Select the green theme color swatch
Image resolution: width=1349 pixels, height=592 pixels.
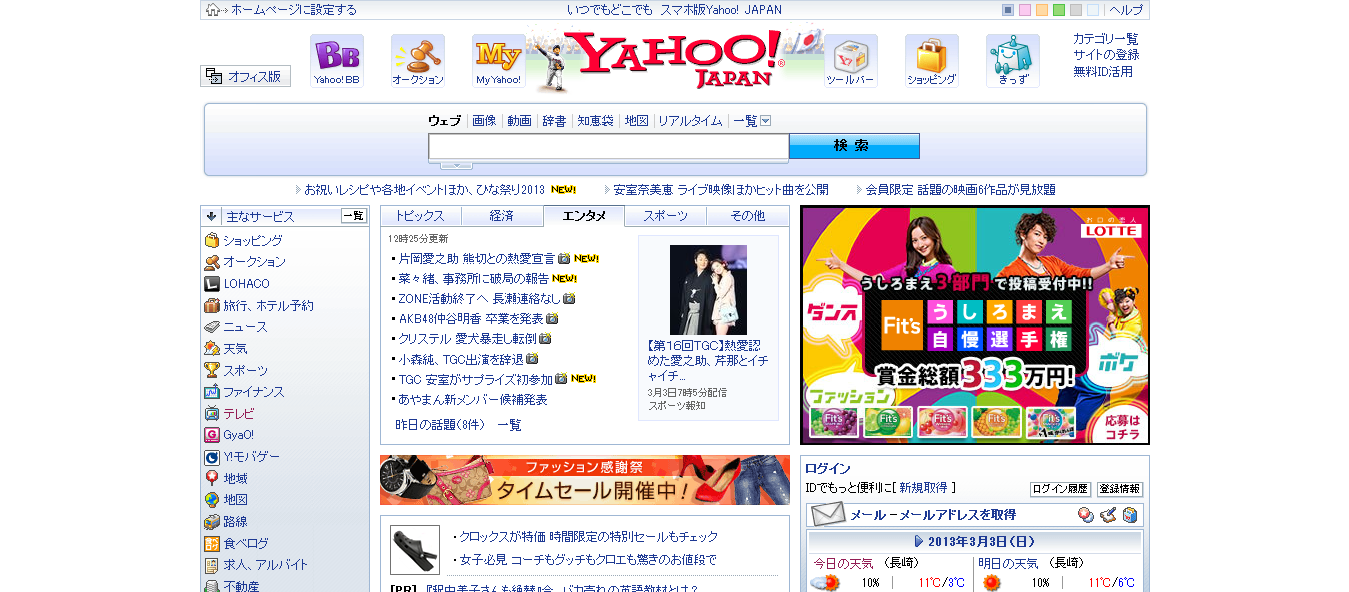pyautogui.click(x=1059, y=10)
